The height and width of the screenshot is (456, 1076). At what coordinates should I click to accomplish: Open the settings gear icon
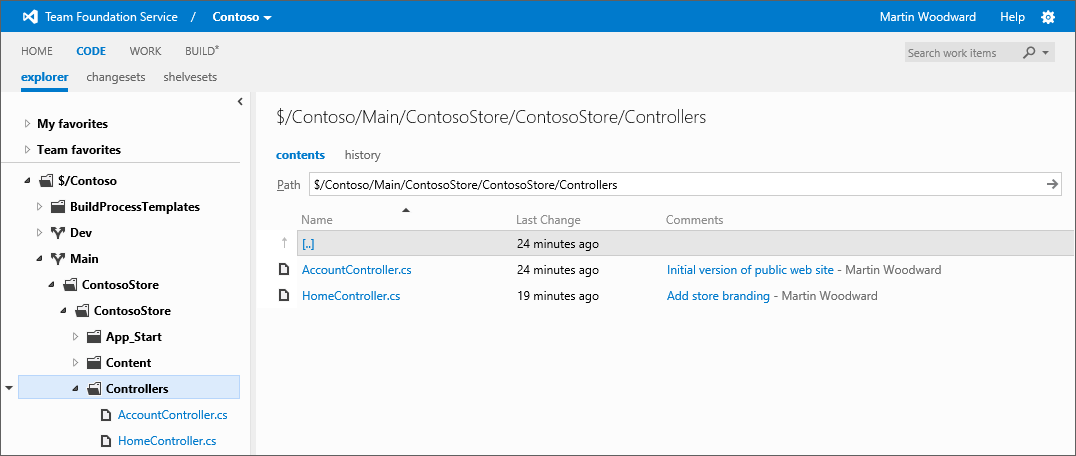tap(1048, 17)
